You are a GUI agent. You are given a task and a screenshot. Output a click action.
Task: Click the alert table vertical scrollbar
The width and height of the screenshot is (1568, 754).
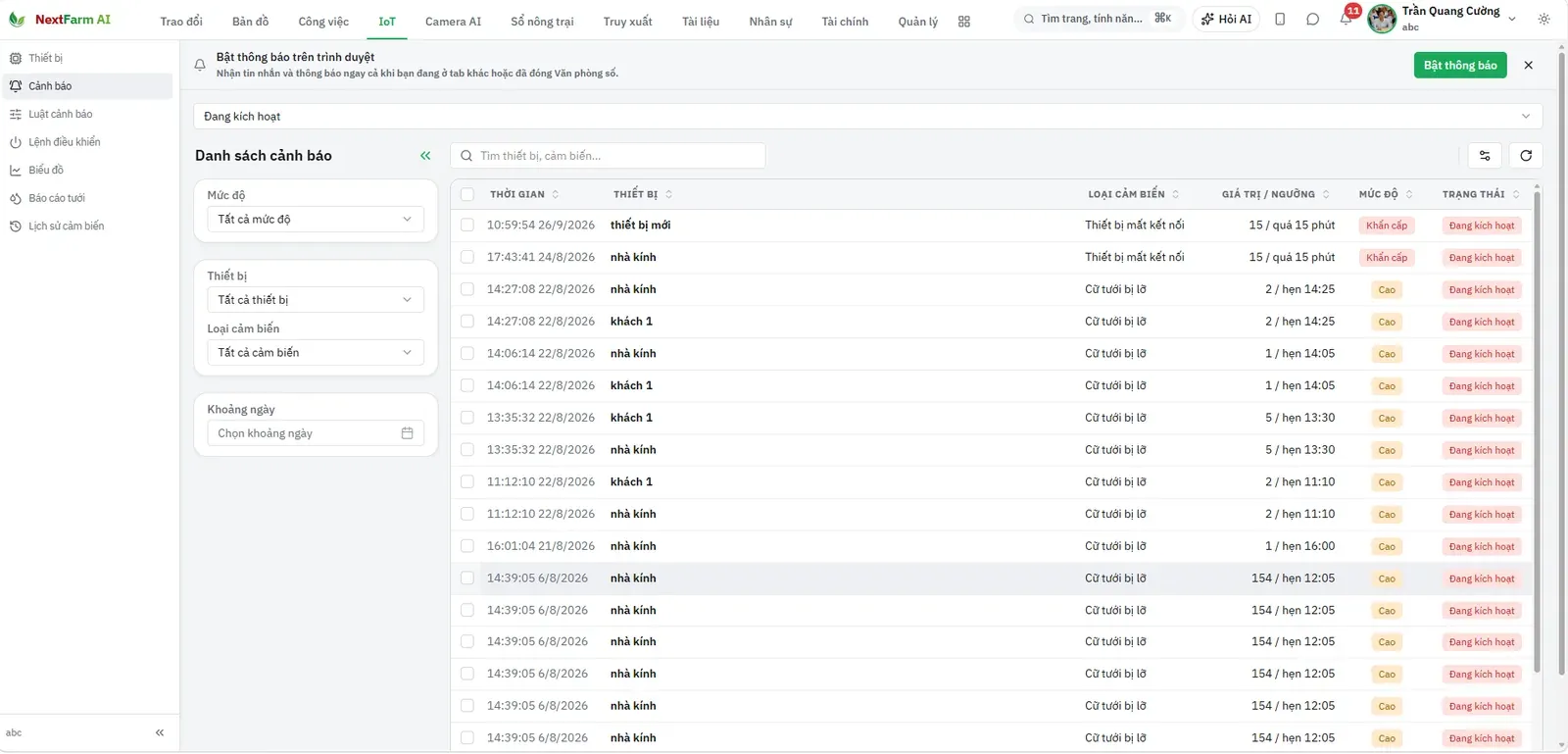point(1537,431)
